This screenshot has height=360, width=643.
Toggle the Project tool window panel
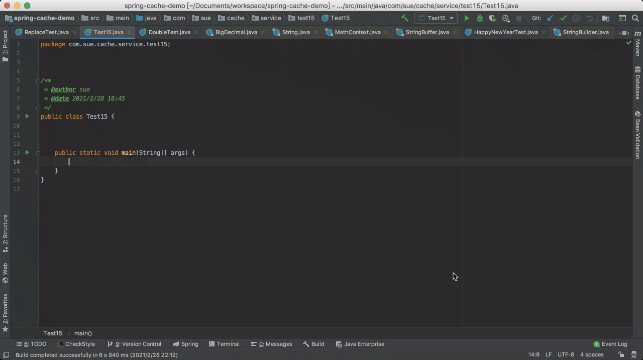click(5, 46)
